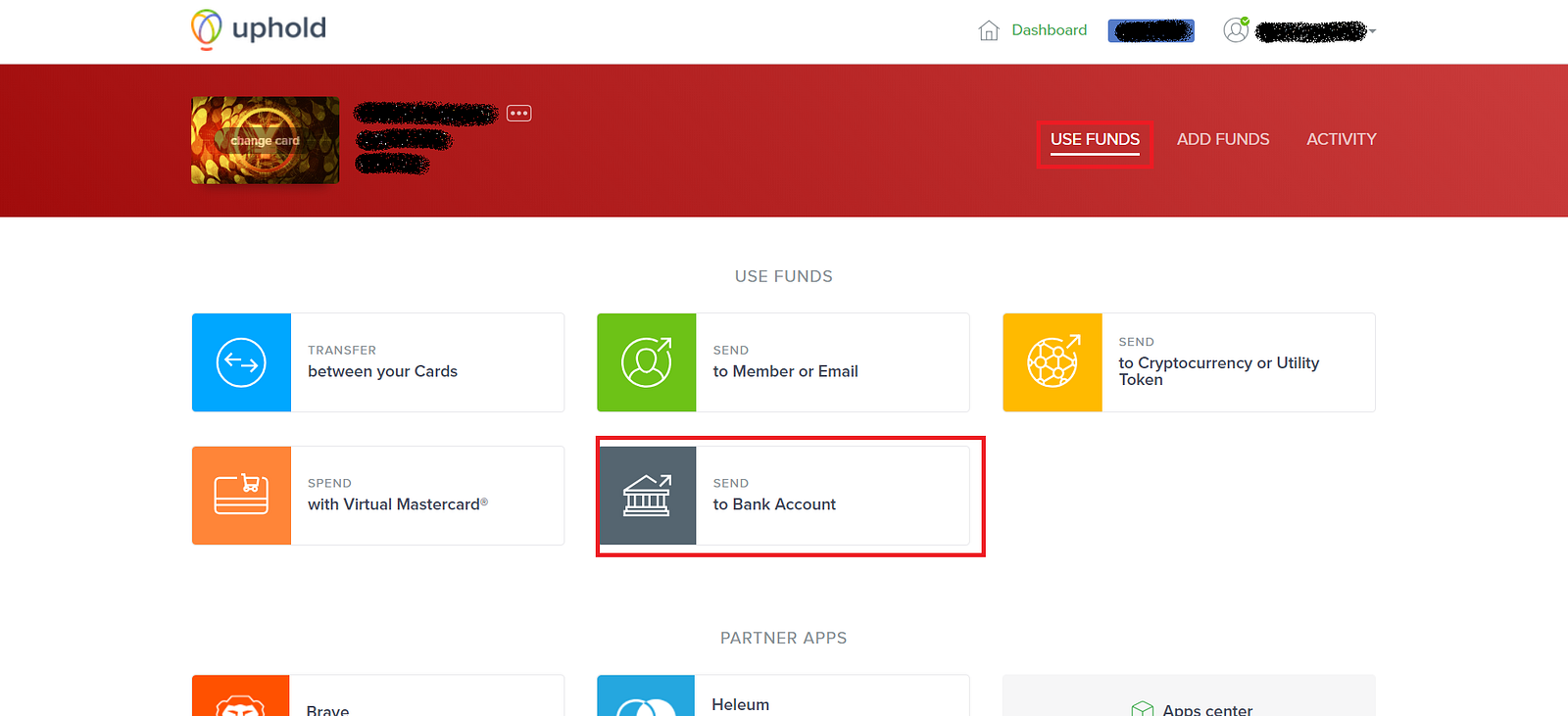The height and width of the screenshot is (716, 1568).
Task: Open the card options ellipsis menu
Action: tap(519, 114)
